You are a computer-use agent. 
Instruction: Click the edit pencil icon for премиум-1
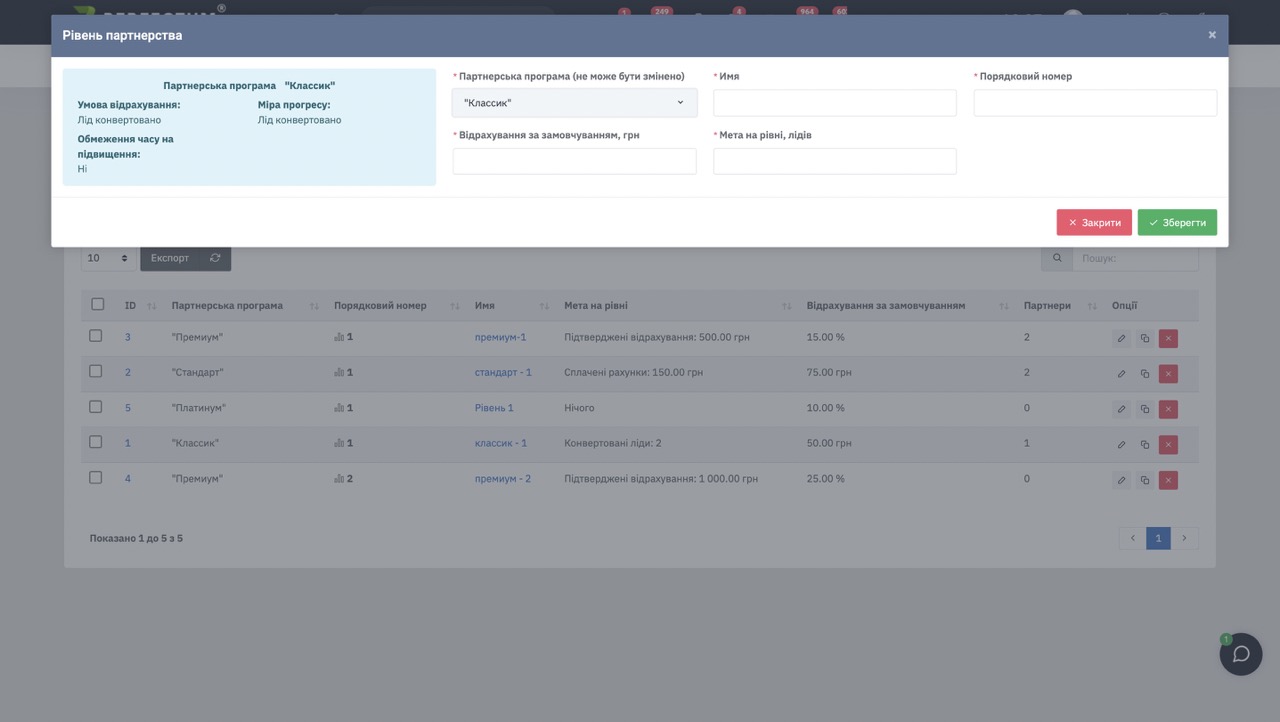point(1121,339)
